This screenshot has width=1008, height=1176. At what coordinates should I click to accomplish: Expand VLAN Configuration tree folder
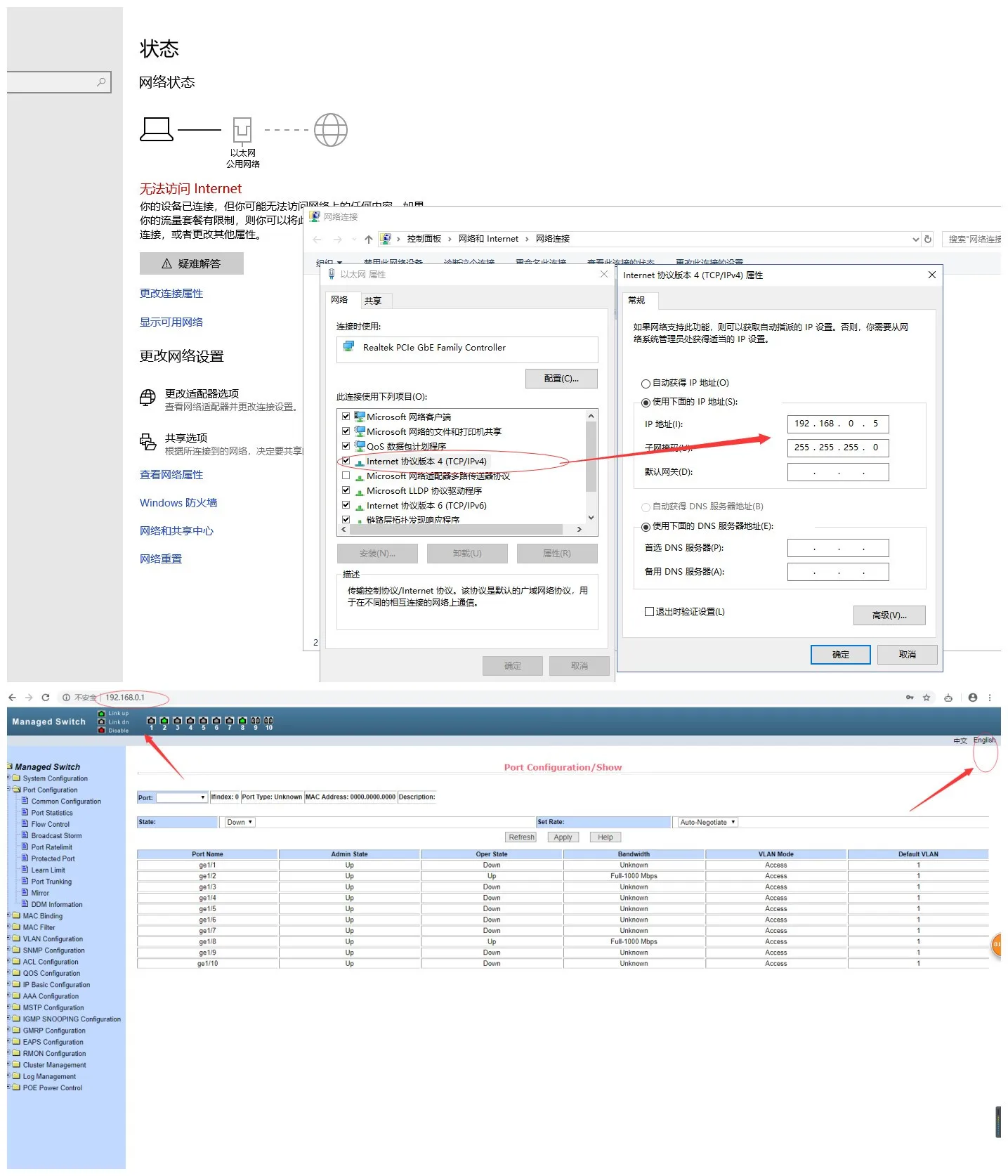(x=15, y=938)
